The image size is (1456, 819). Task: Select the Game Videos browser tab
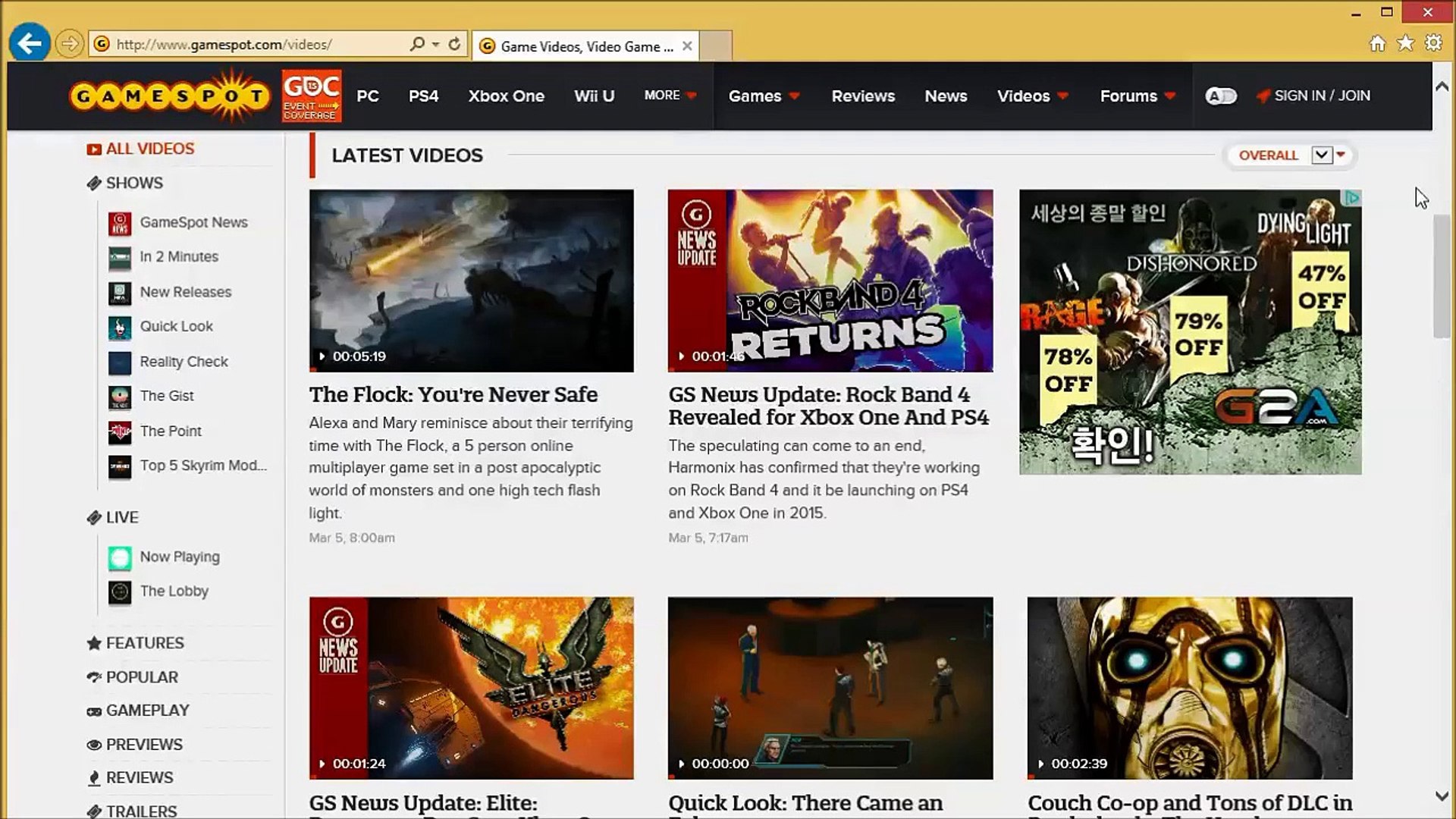tap(584, 46)
